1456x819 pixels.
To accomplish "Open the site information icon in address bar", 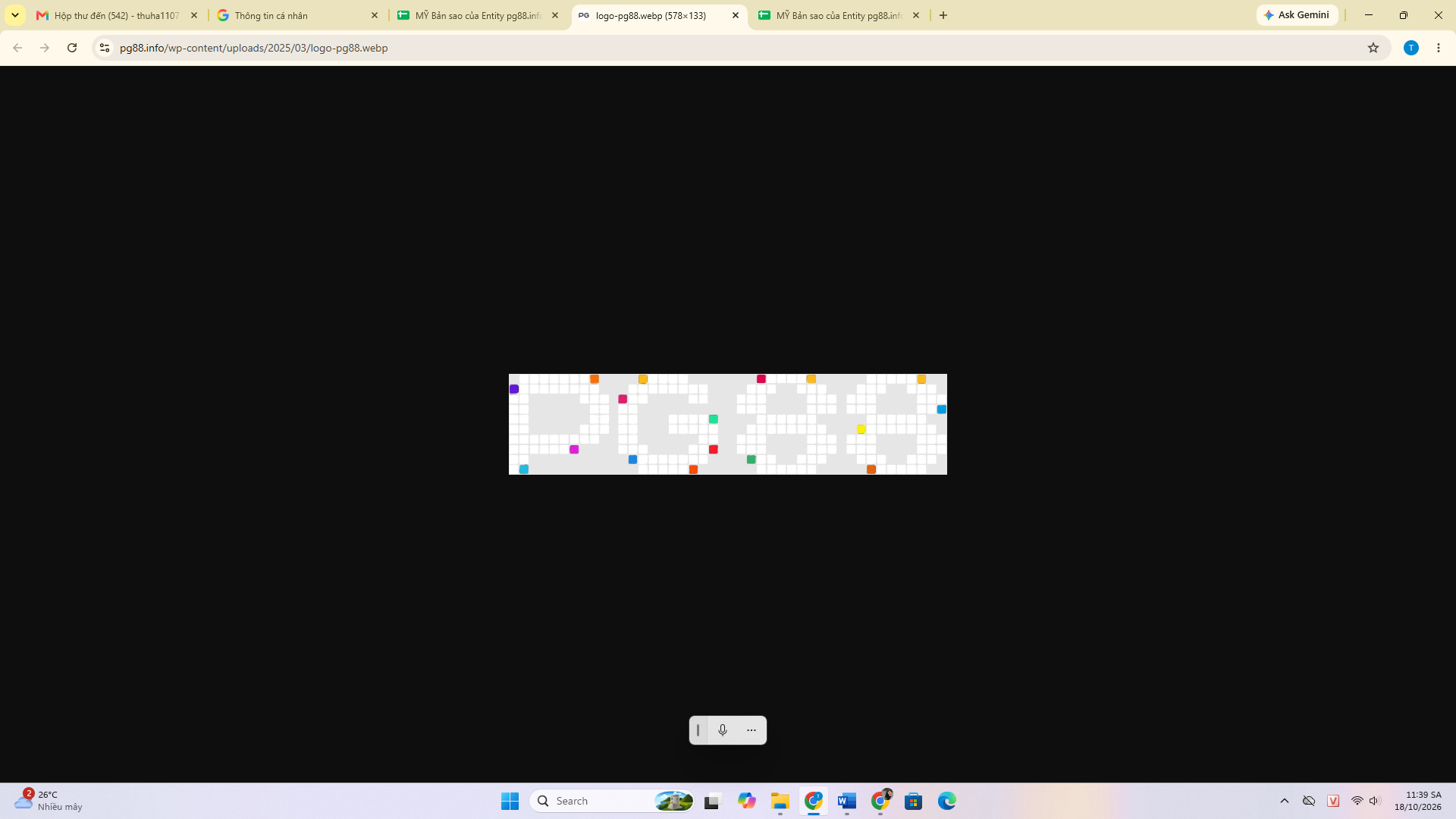I will pos(105,48).
